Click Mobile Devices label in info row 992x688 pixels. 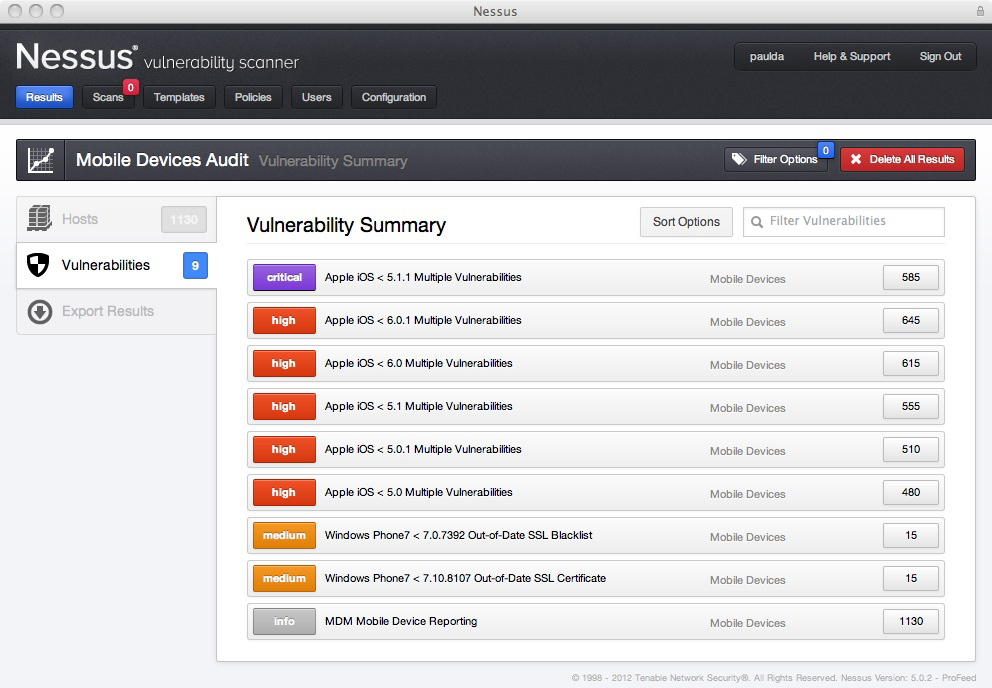pos(747,623)
